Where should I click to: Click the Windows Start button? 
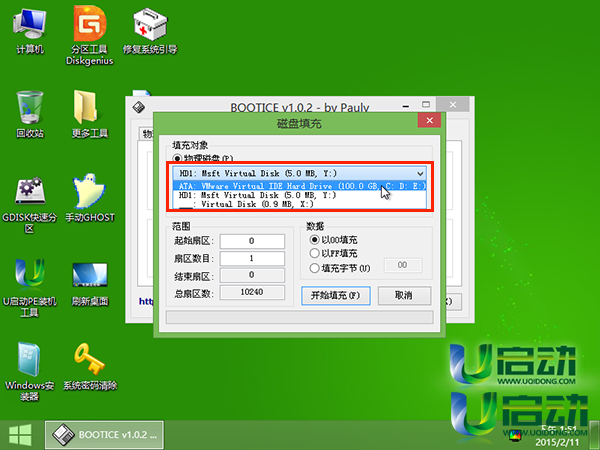pyautogui.click(x=21, y=435)
